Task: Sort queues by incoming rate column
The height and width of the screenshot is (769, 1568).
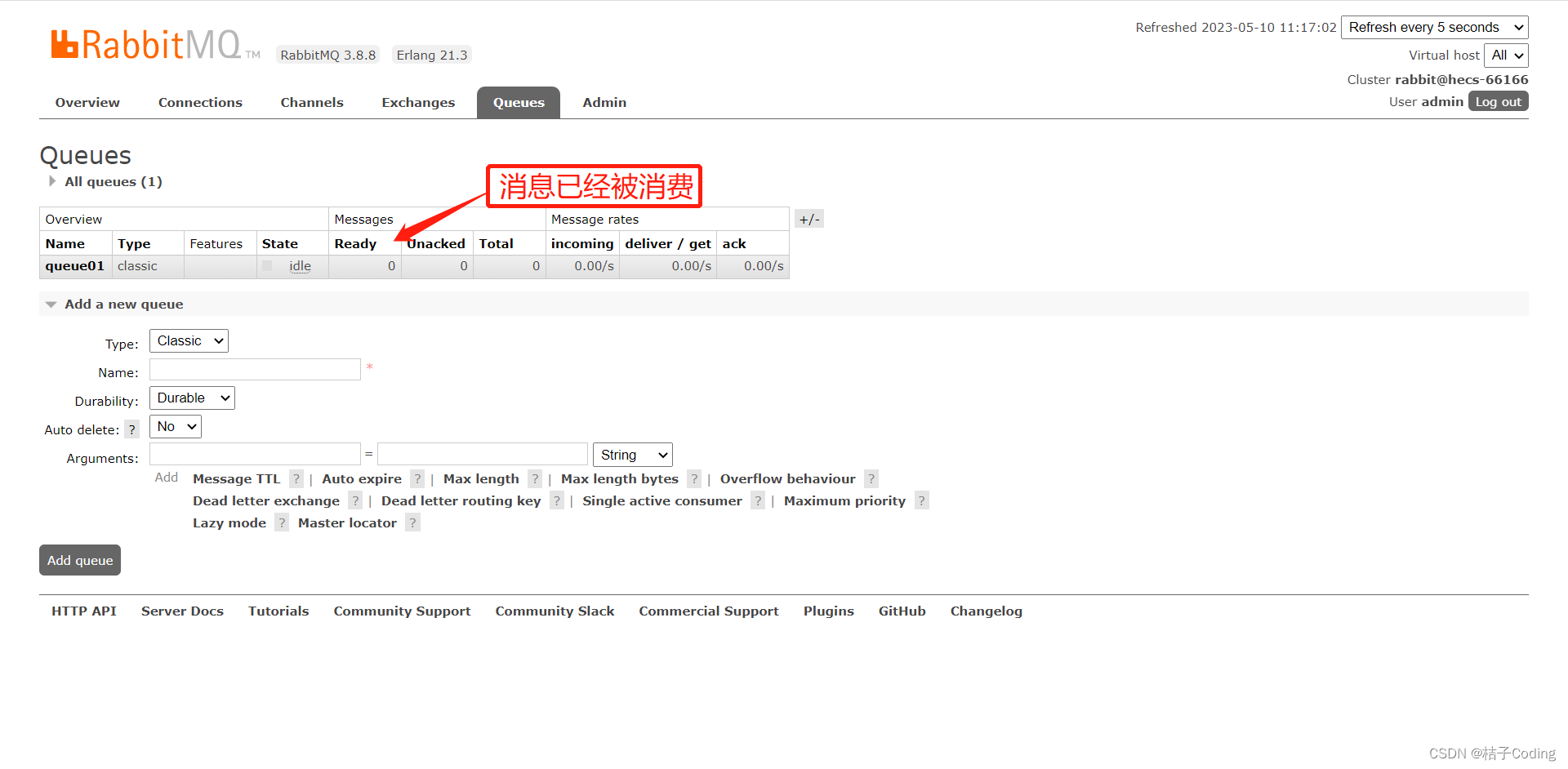Action: [582, 243]
